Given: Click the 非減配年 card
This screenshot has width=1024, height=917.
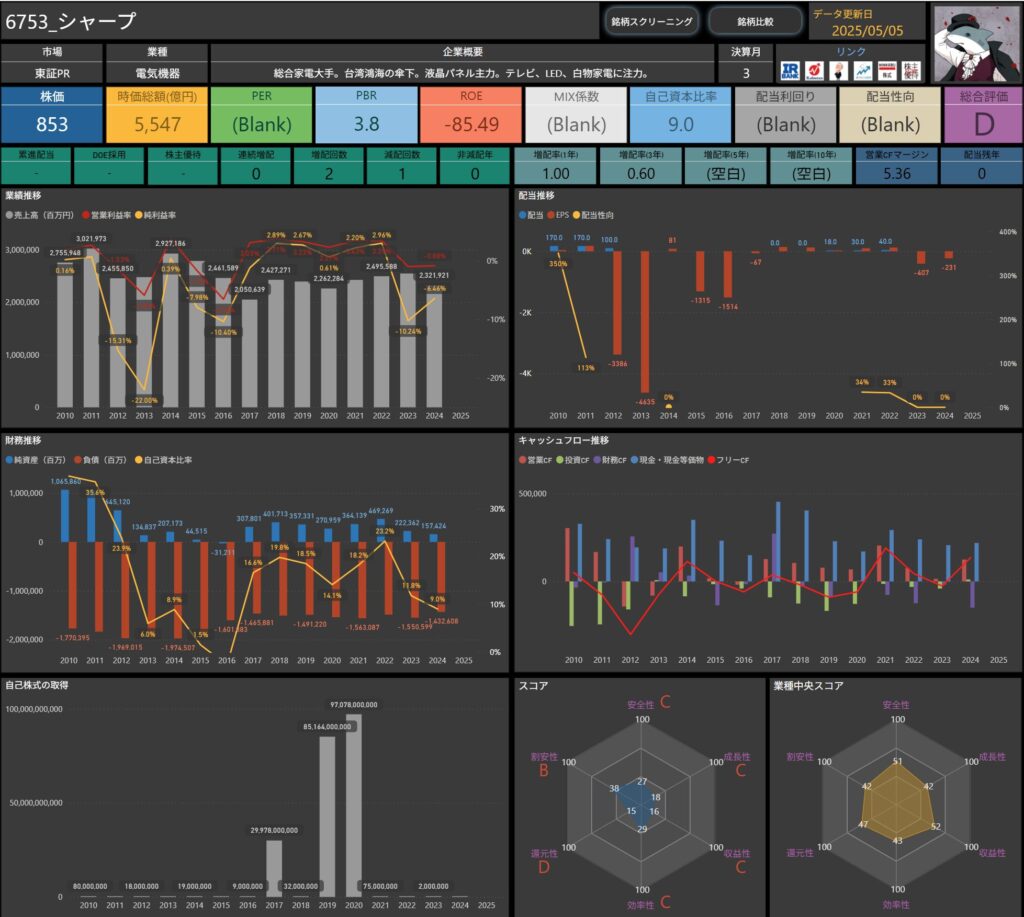Looking at the screenshot, I should coord(475,166).
